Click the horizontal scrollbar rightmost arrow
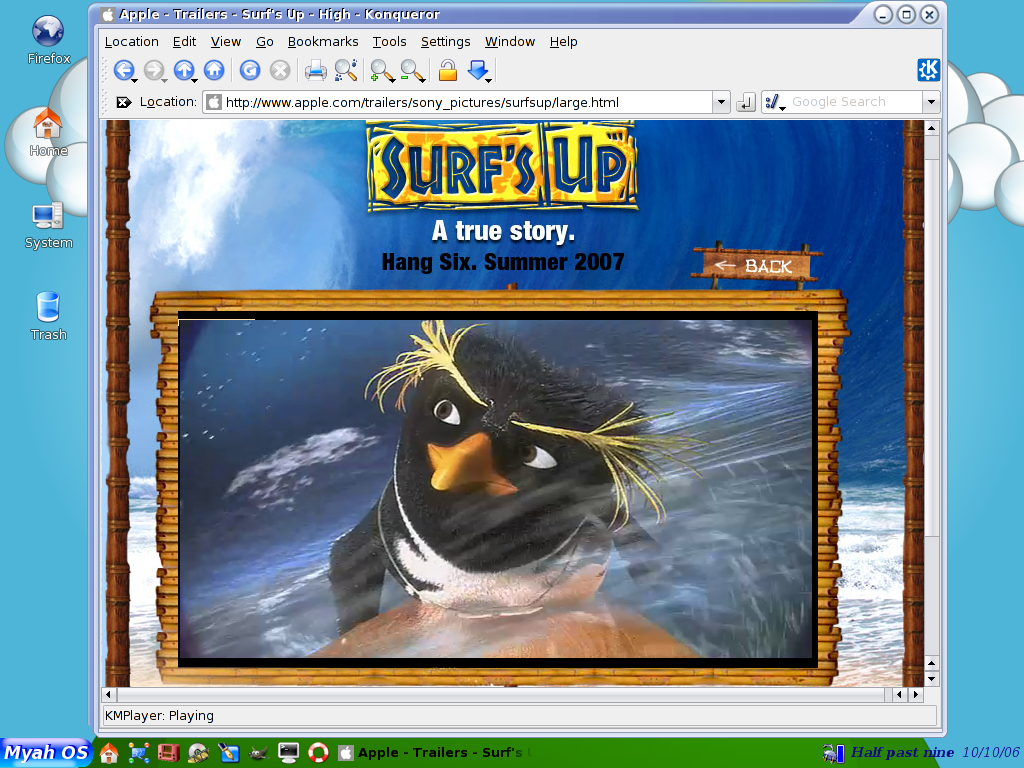 click(916, 694)
